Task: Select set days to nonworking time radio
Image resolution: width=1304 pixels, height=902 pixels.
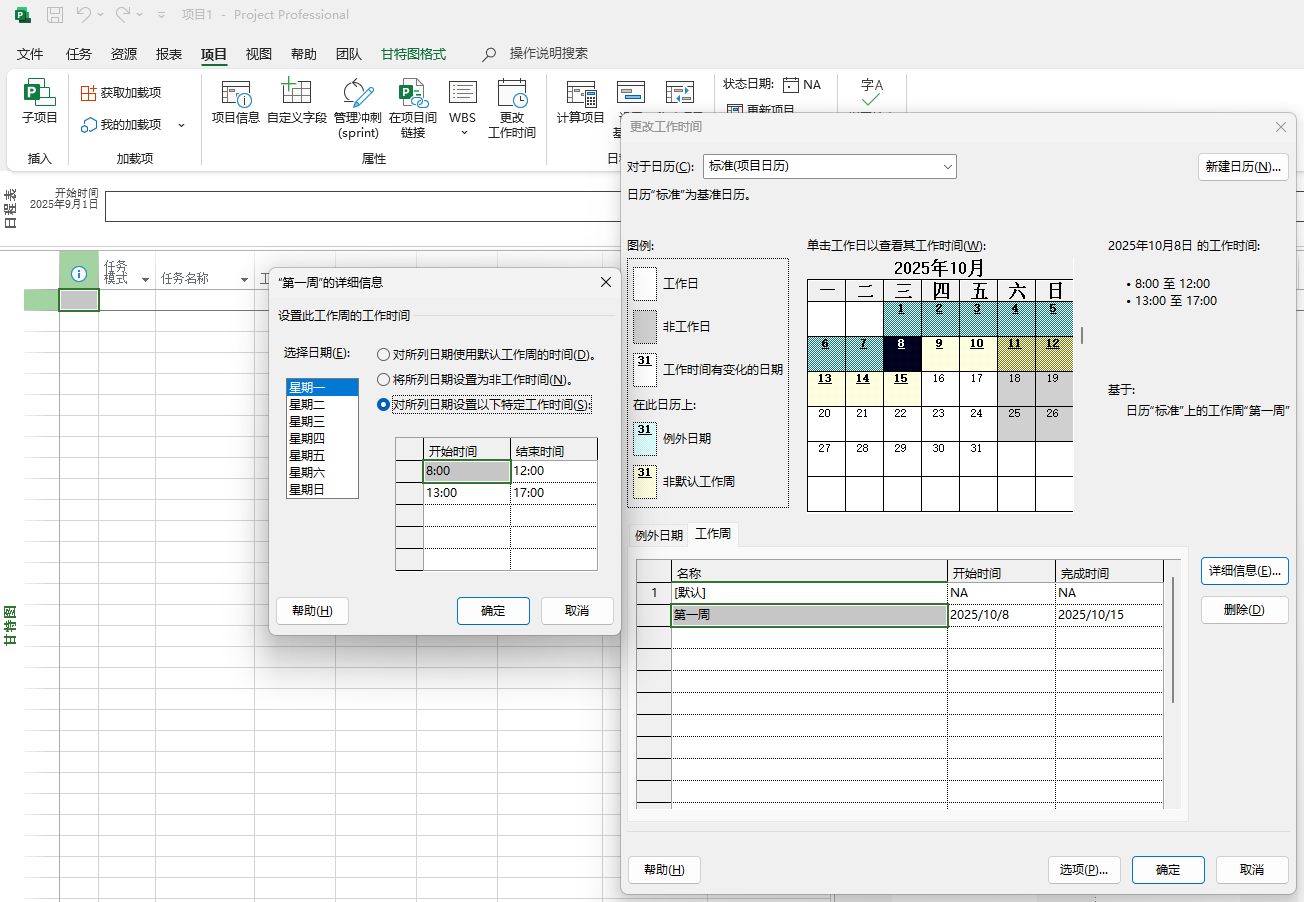Action: 383,380
